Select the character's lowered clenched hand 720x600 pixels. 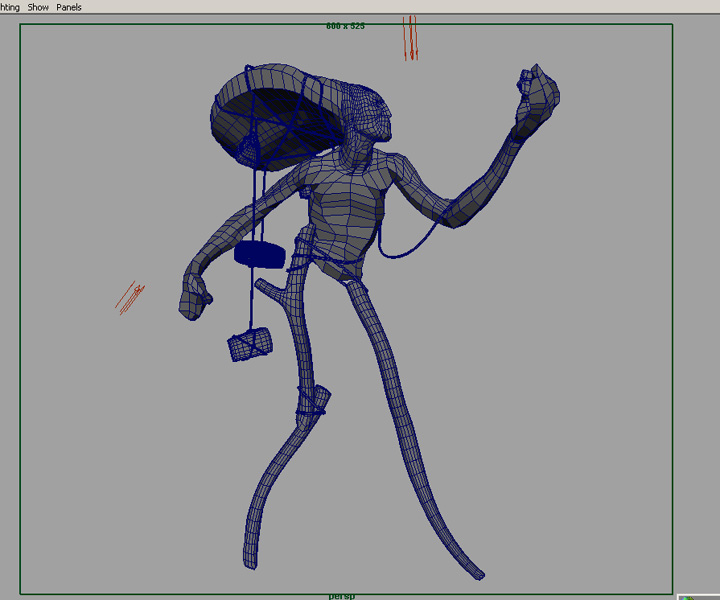point(195,295)
